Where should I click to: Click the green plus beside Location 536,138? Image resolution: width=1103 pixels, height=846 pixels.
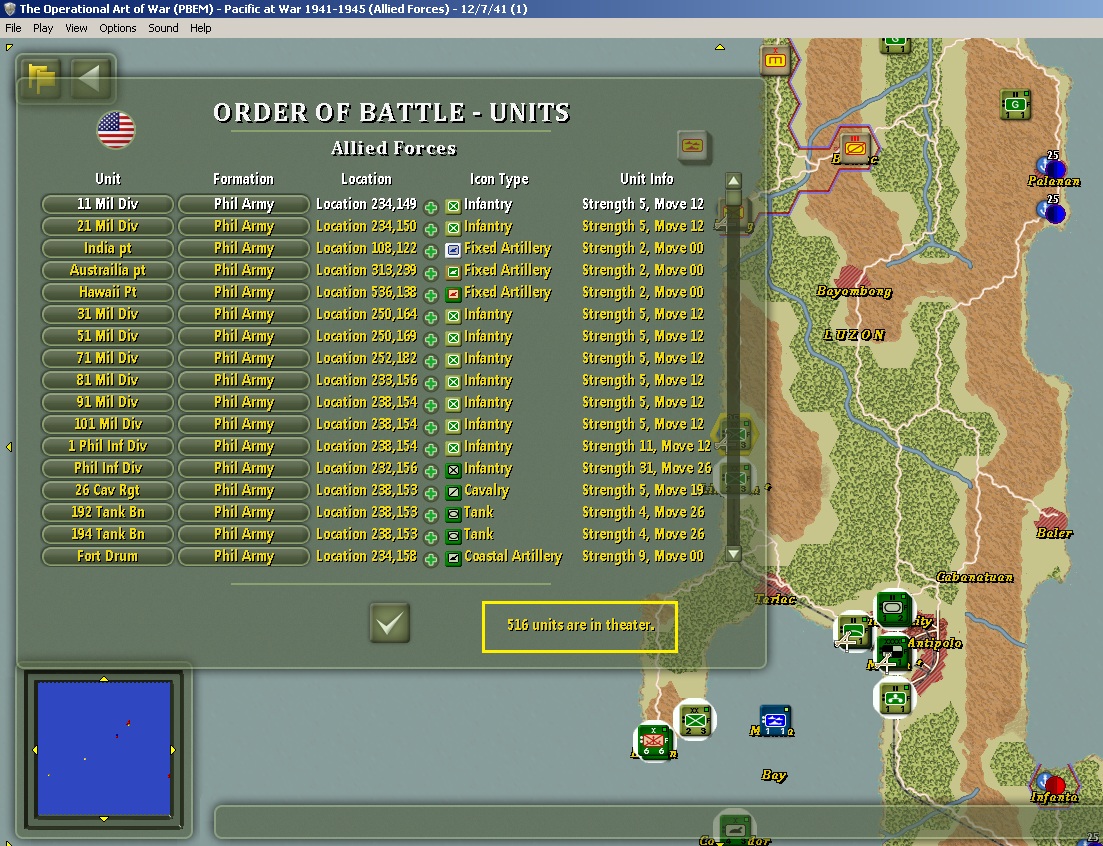[x=431, y=295]
